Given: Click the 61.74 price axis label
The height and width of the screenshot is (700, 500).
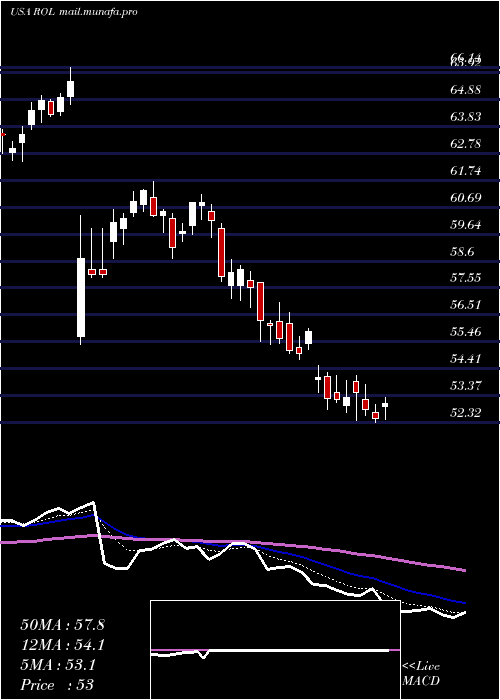Looking at the screenshot, I should click(466, 171).
